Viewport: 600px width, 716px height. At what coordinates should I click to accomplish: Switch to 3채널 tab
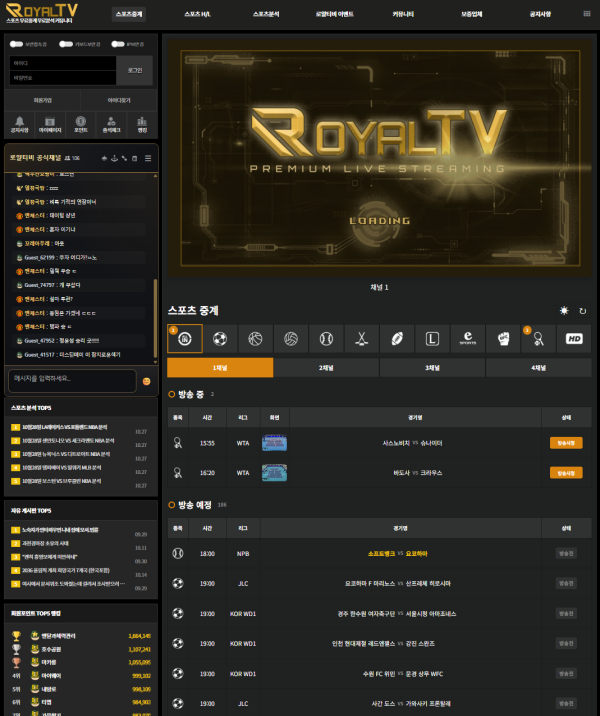point(432,368)
